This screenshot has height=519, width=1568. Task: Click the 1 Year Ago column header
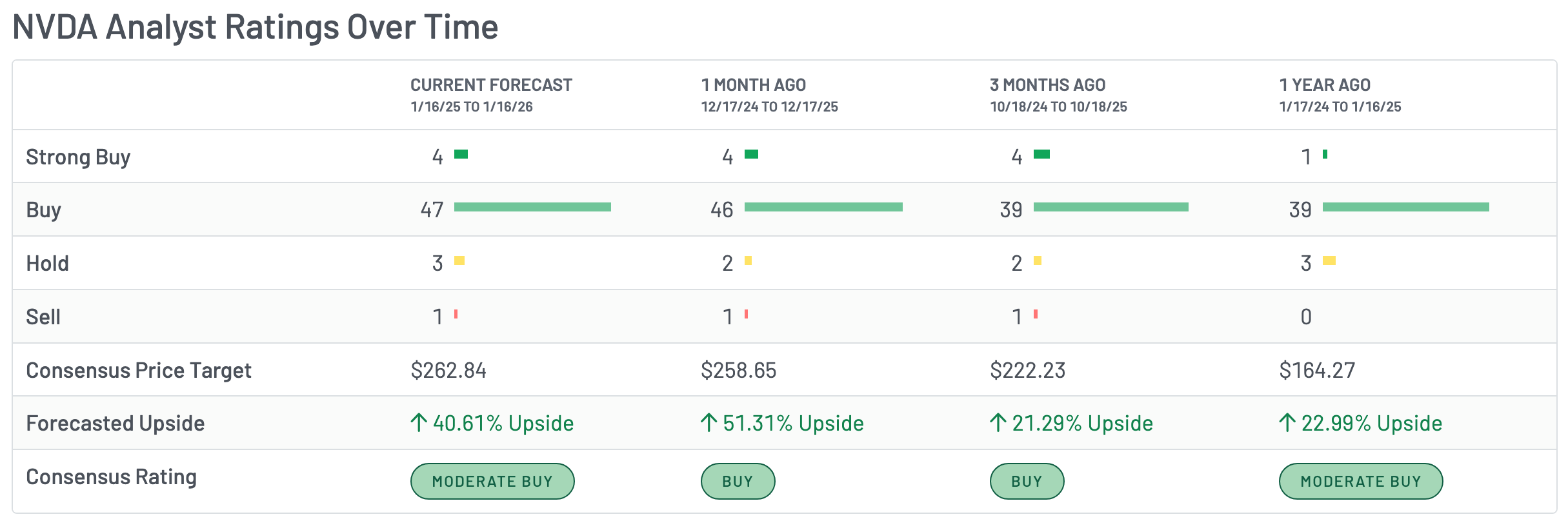coord(1325,85)
